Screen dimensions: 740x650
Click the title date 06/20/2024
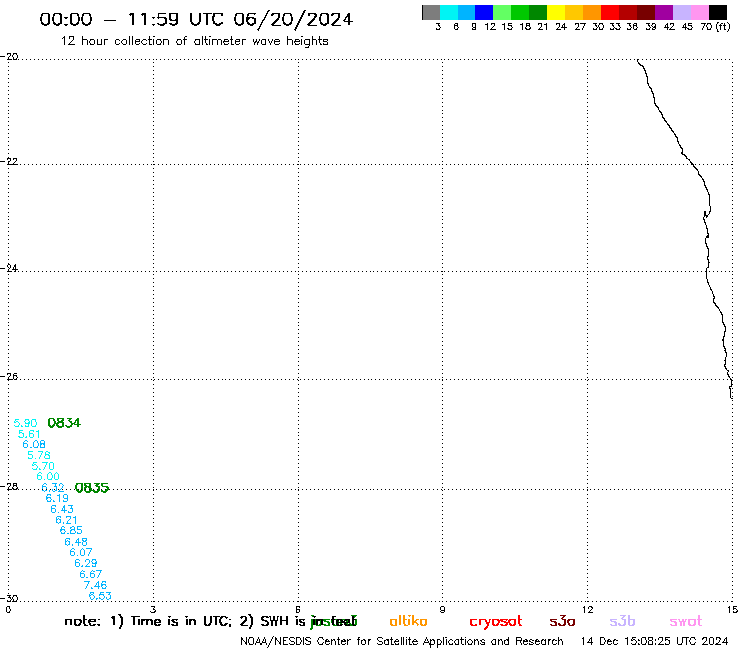(x=293, y=19)
